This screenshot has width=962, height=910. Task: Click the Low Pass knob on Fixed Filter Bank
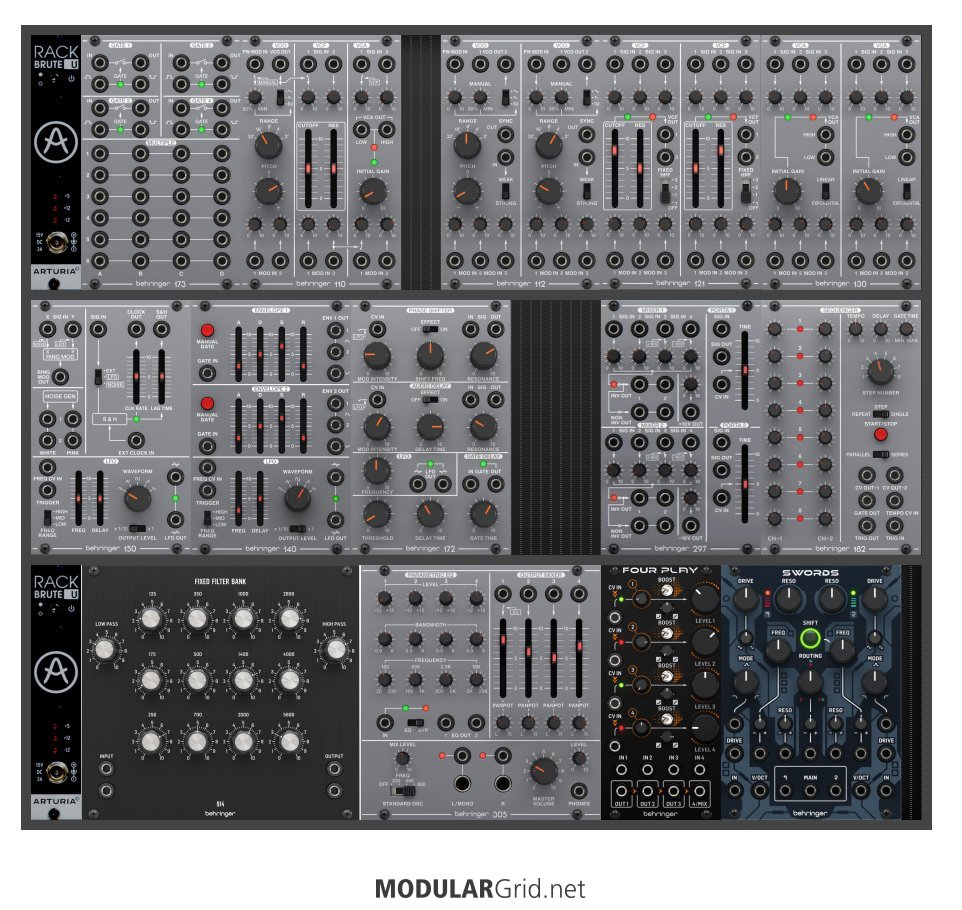(105, 649)
